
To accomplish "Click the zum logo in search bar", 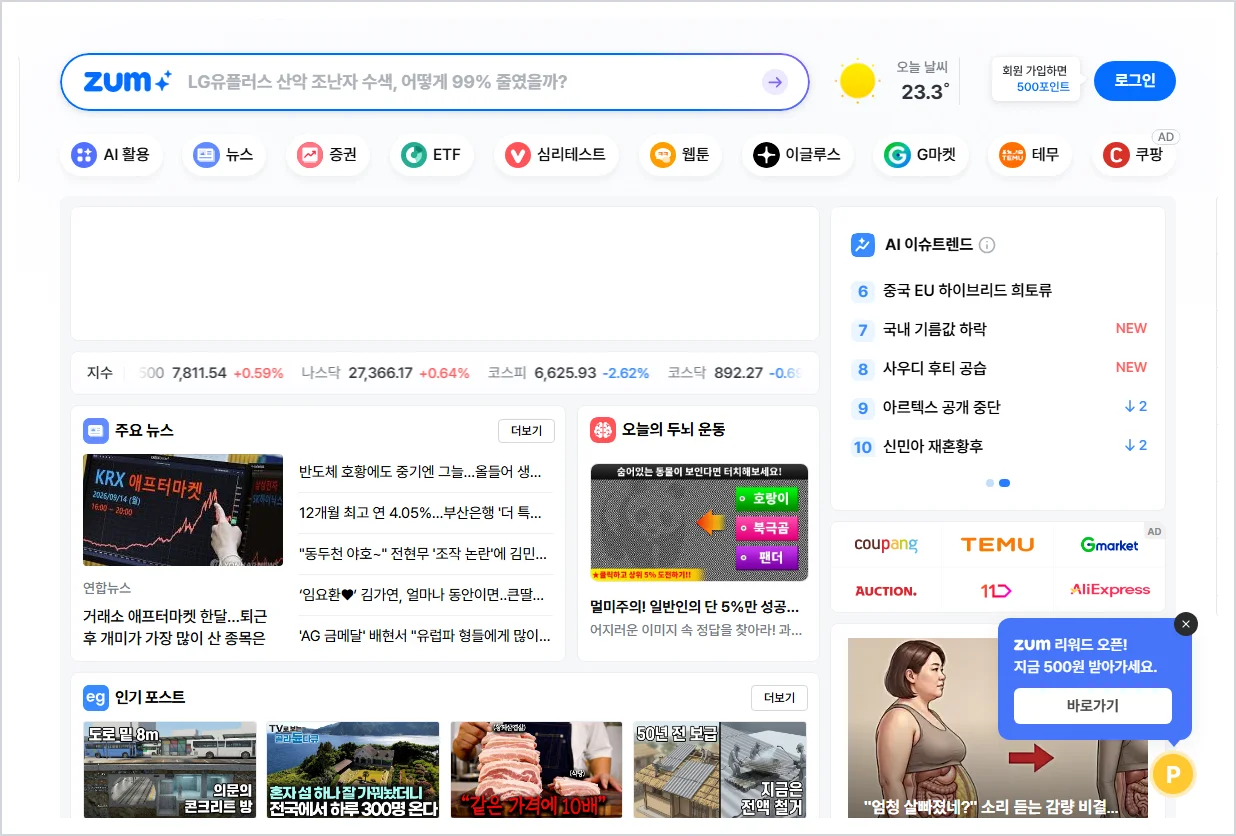I will click(127, 82).
